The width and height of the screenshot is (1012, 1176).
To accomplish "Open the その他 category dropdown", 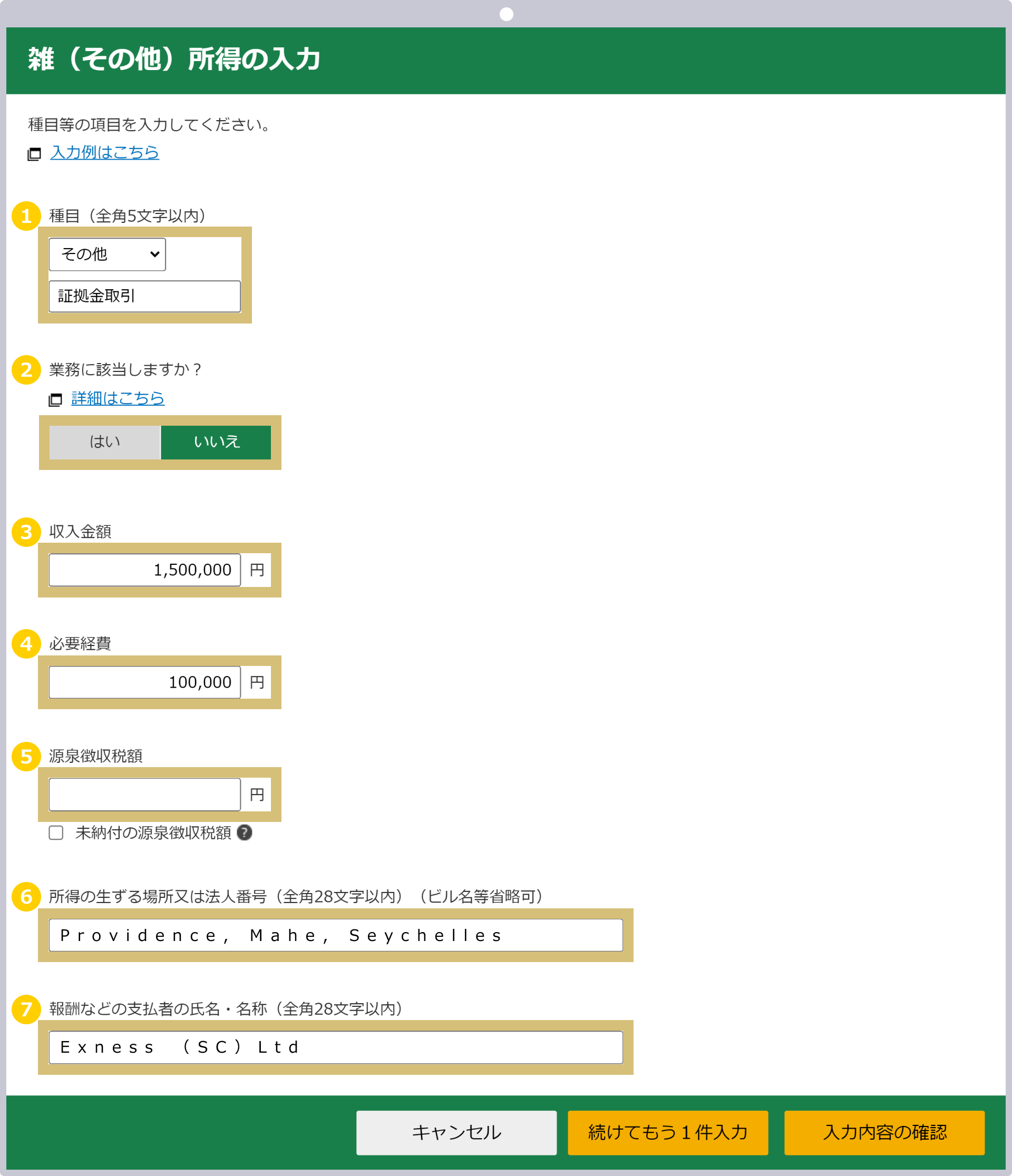I will (x=108, y=254).
